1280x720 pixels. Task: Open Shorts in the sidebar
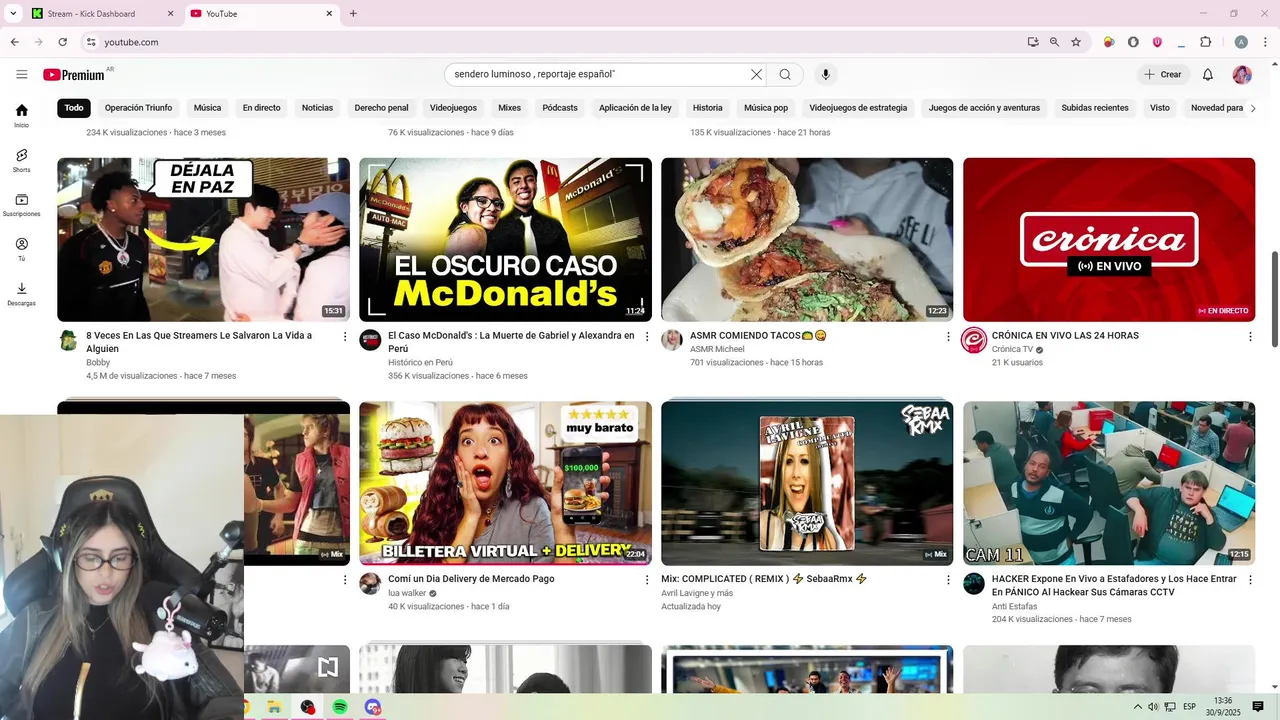tap(21, 161)
